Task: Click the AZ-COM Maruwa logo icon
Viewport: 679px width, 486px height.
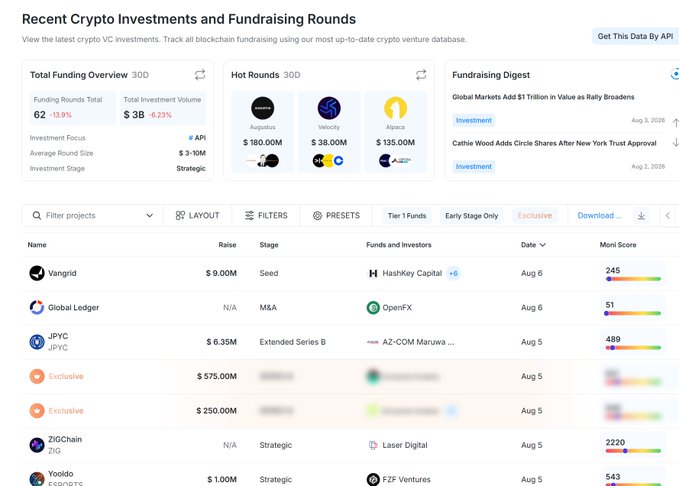Action: click(373, 342)
